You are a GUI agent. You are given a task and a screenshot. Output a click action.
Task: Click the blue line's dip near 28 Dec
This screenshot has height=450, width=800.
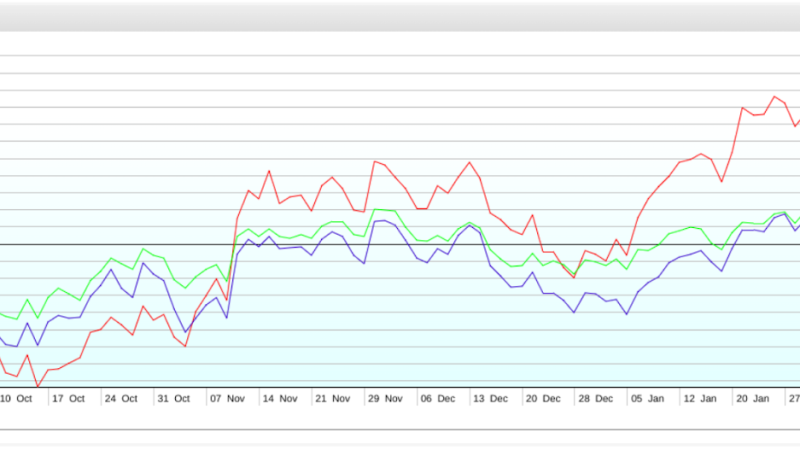coord(575,313)
